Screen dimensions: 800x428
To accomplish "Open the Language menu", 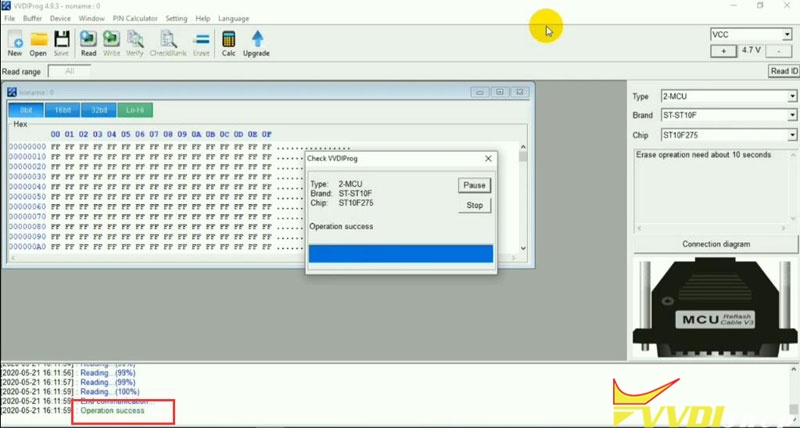I will [x=234, y=18].
